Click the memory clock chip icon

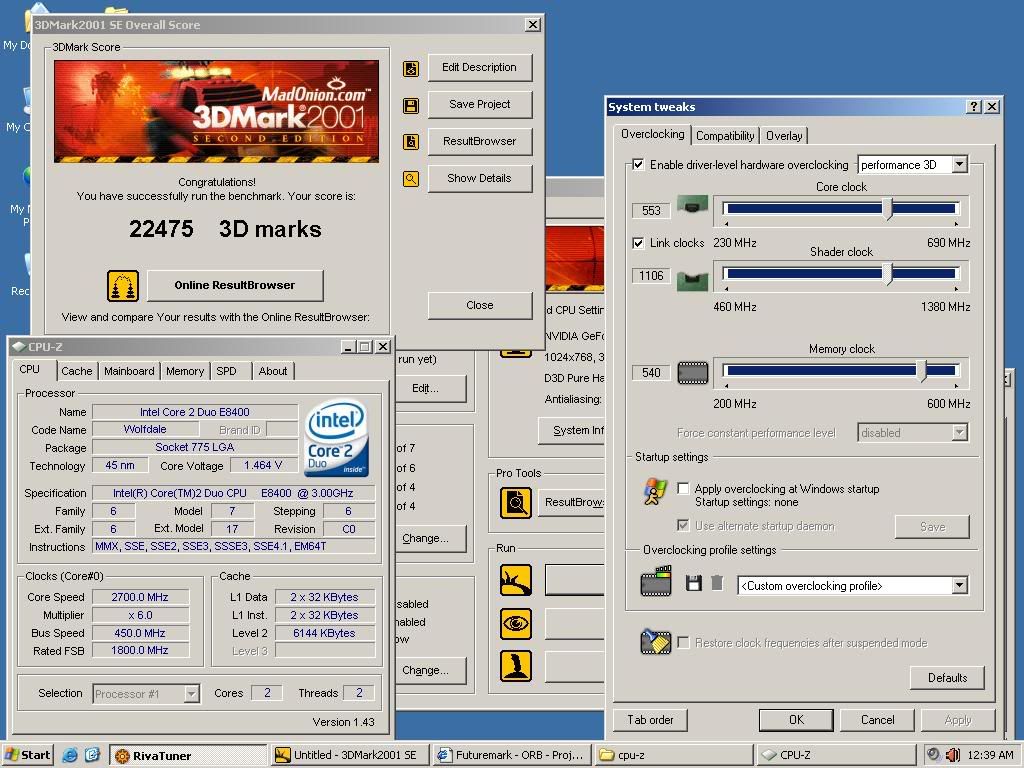[692, 373]
